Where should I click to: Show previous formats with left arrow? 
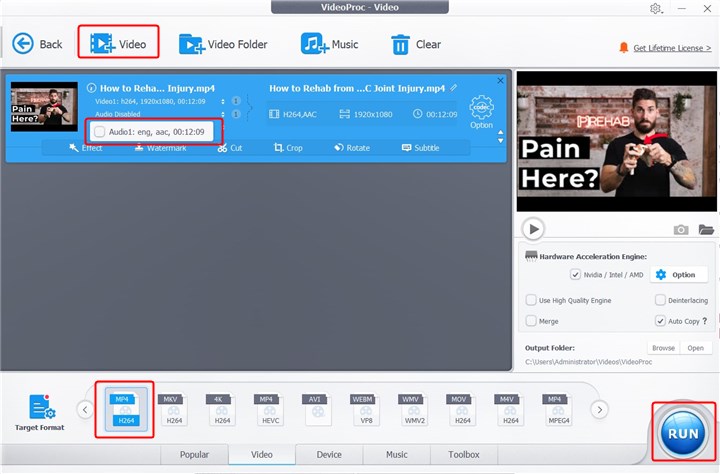(85, 409)
